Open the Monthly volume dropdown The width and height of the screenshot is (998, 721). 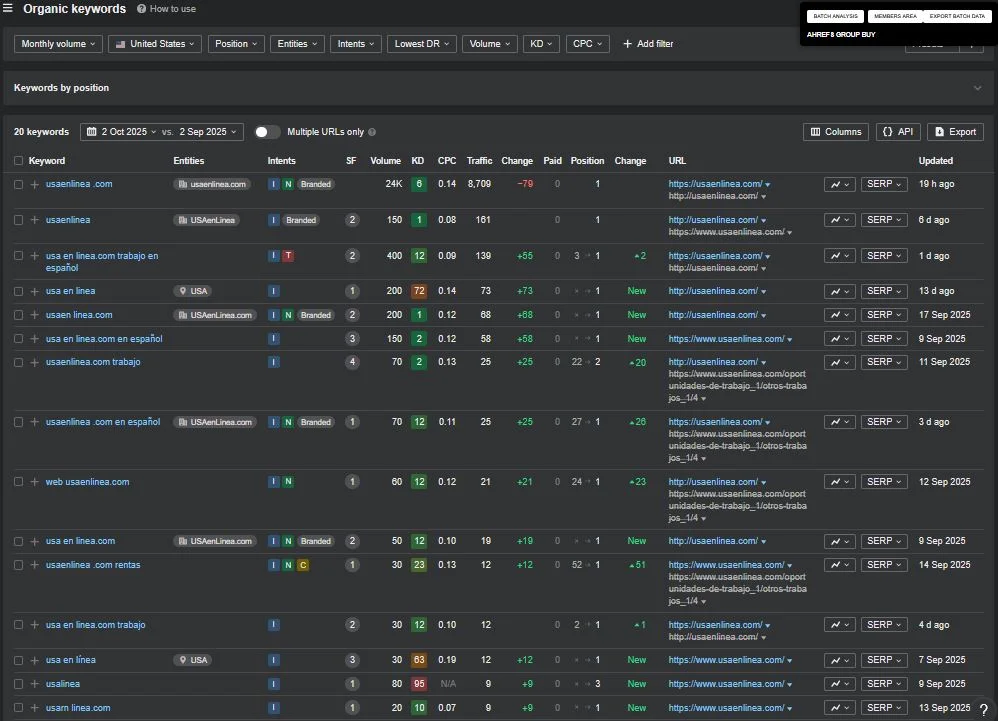click(58, 44)
